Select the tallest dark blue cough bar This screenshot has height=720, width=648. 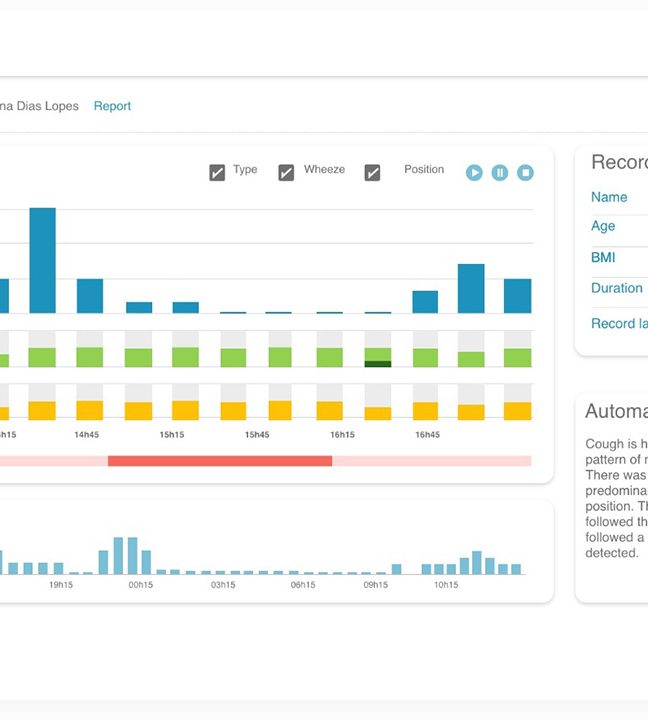43,260
